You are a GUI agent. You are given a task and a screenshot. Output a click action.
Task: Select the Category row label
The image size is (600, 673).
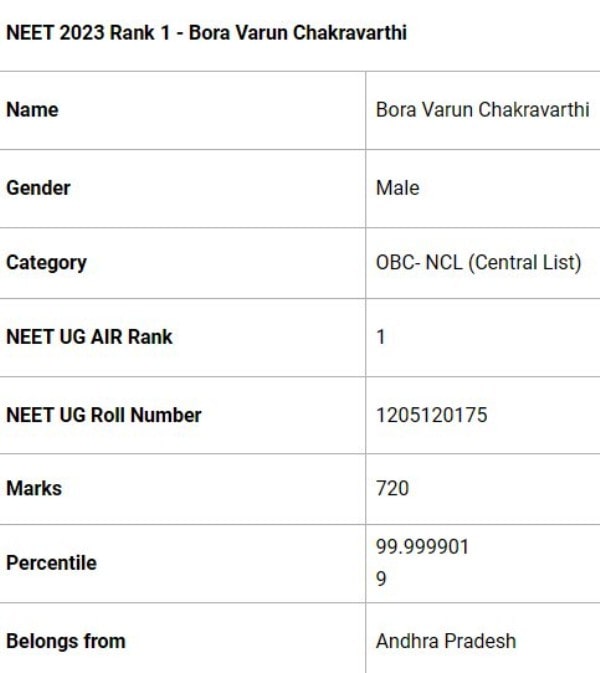pos(46,263)
